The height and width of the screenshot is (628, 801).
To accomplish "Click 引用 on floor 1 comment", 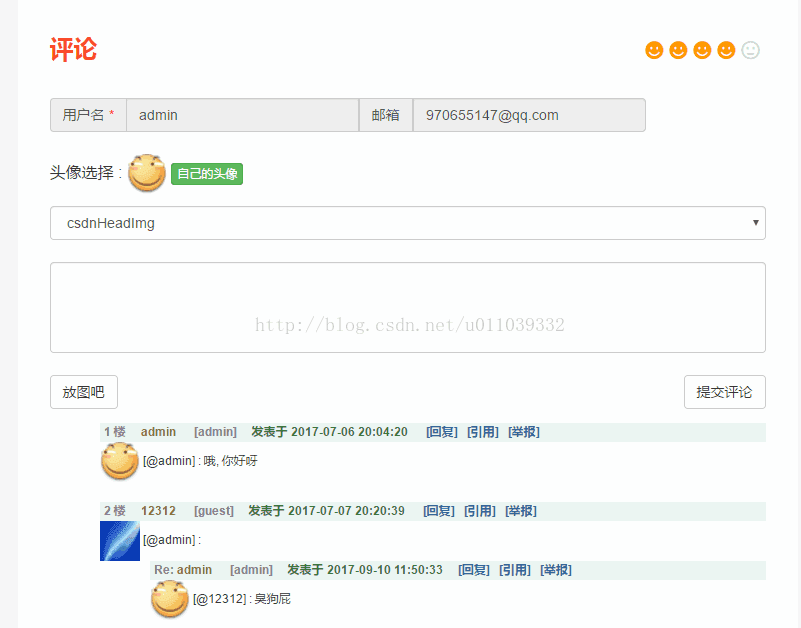I will tap(483, 432).
